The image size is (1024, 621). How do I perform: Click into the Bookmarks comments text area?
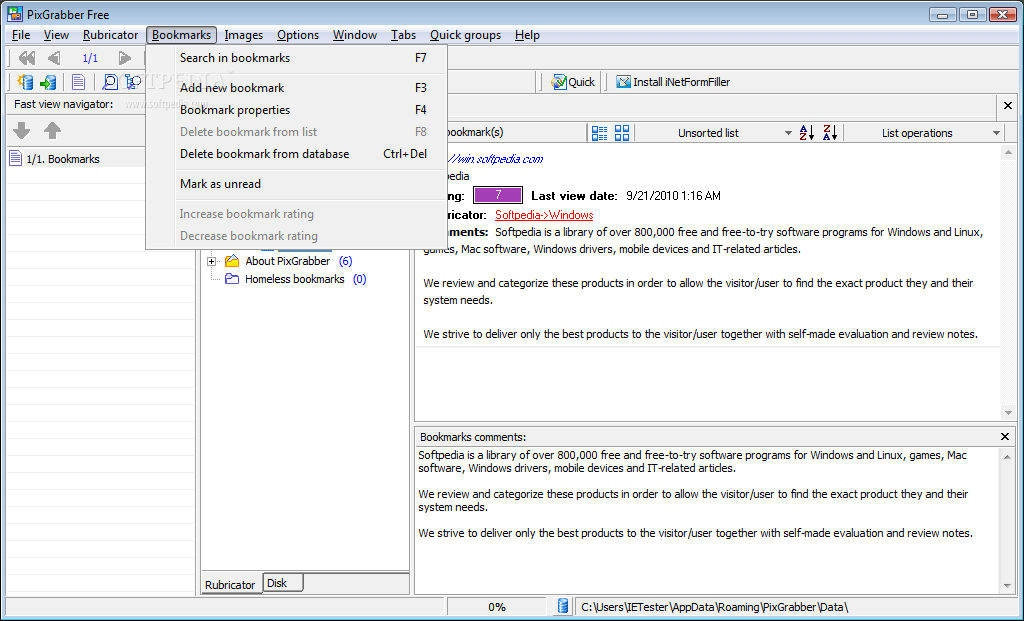(707, 519)
